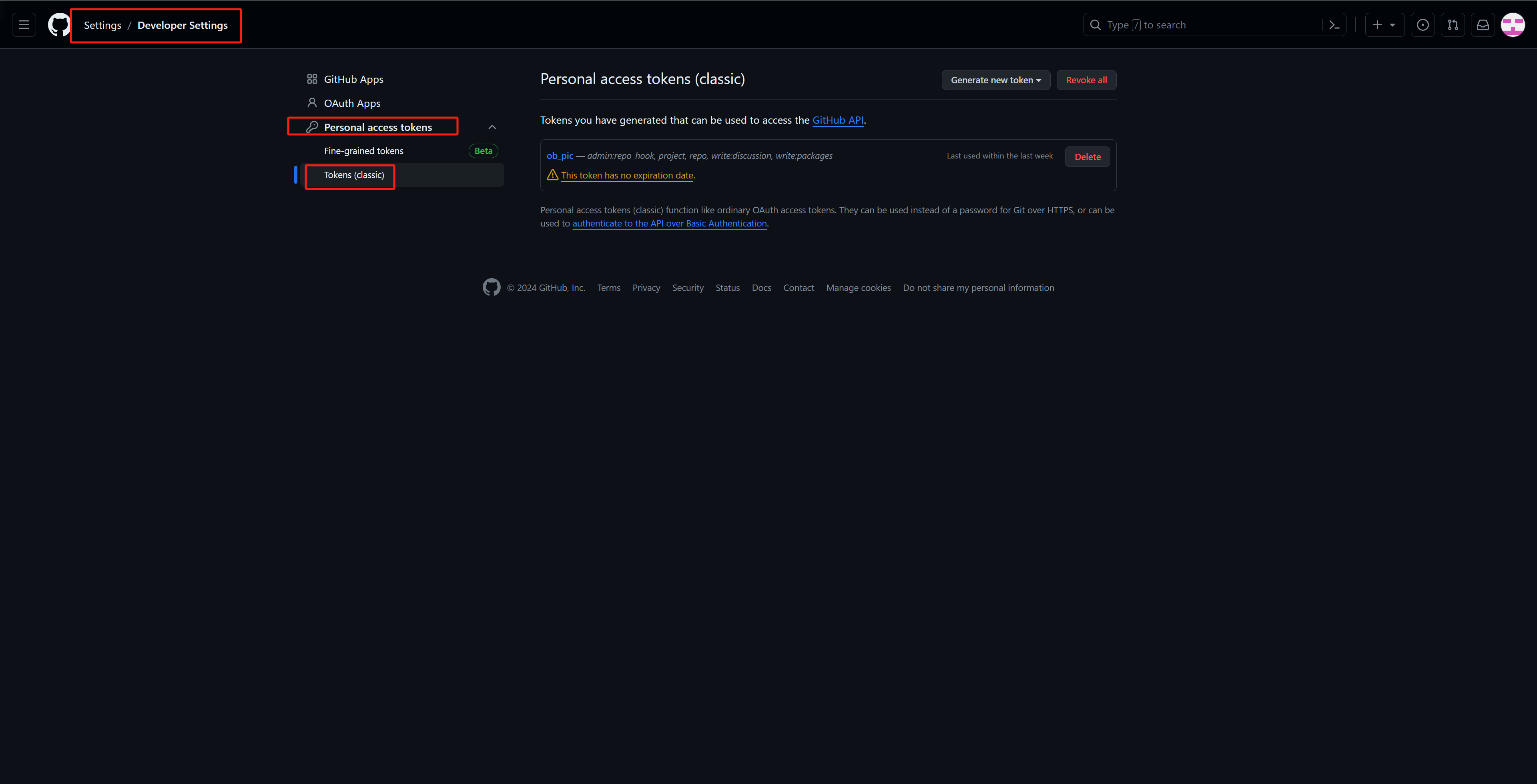Expand the create new plus dropdown
The image size is (1537, 784).
tap(1384, 25)
